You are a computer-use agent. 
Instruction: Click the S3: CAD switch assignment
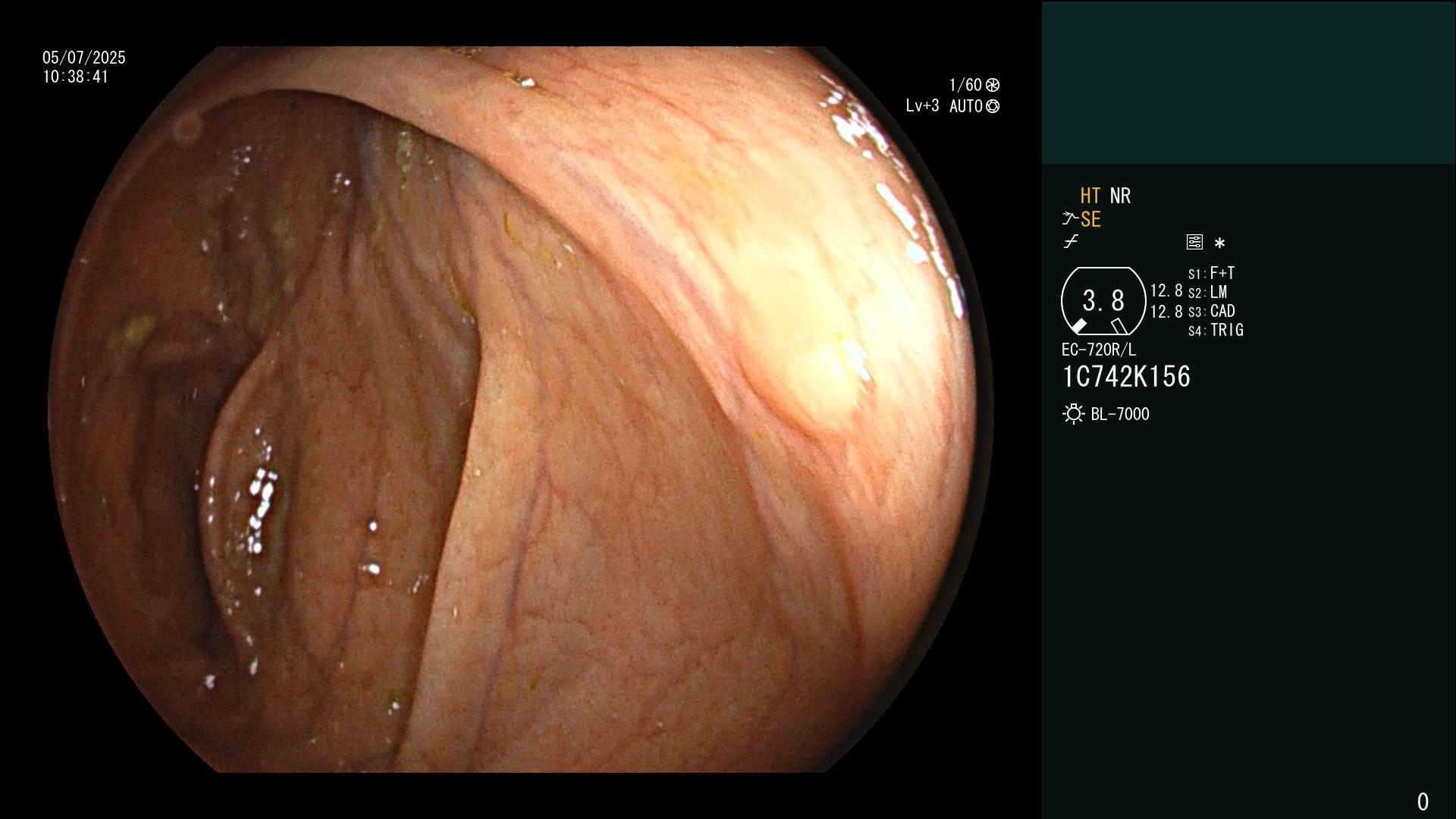pos(1212,311)
